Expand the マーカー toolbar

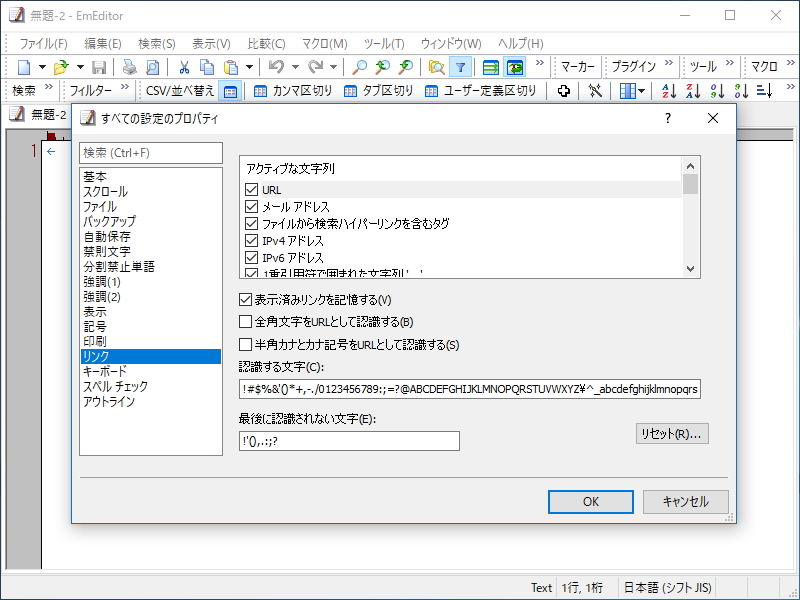[x=578, y=67]
